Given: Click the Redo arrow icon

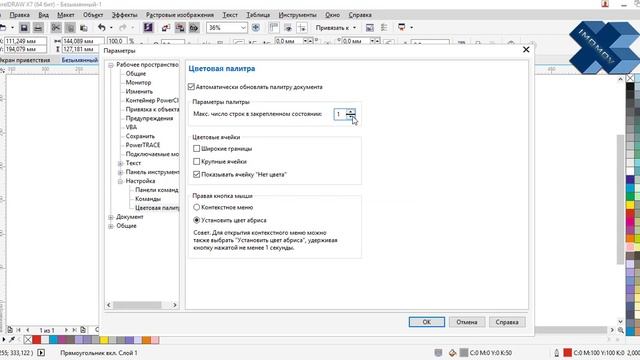Looking at the screenshot, I should point(122,28).
